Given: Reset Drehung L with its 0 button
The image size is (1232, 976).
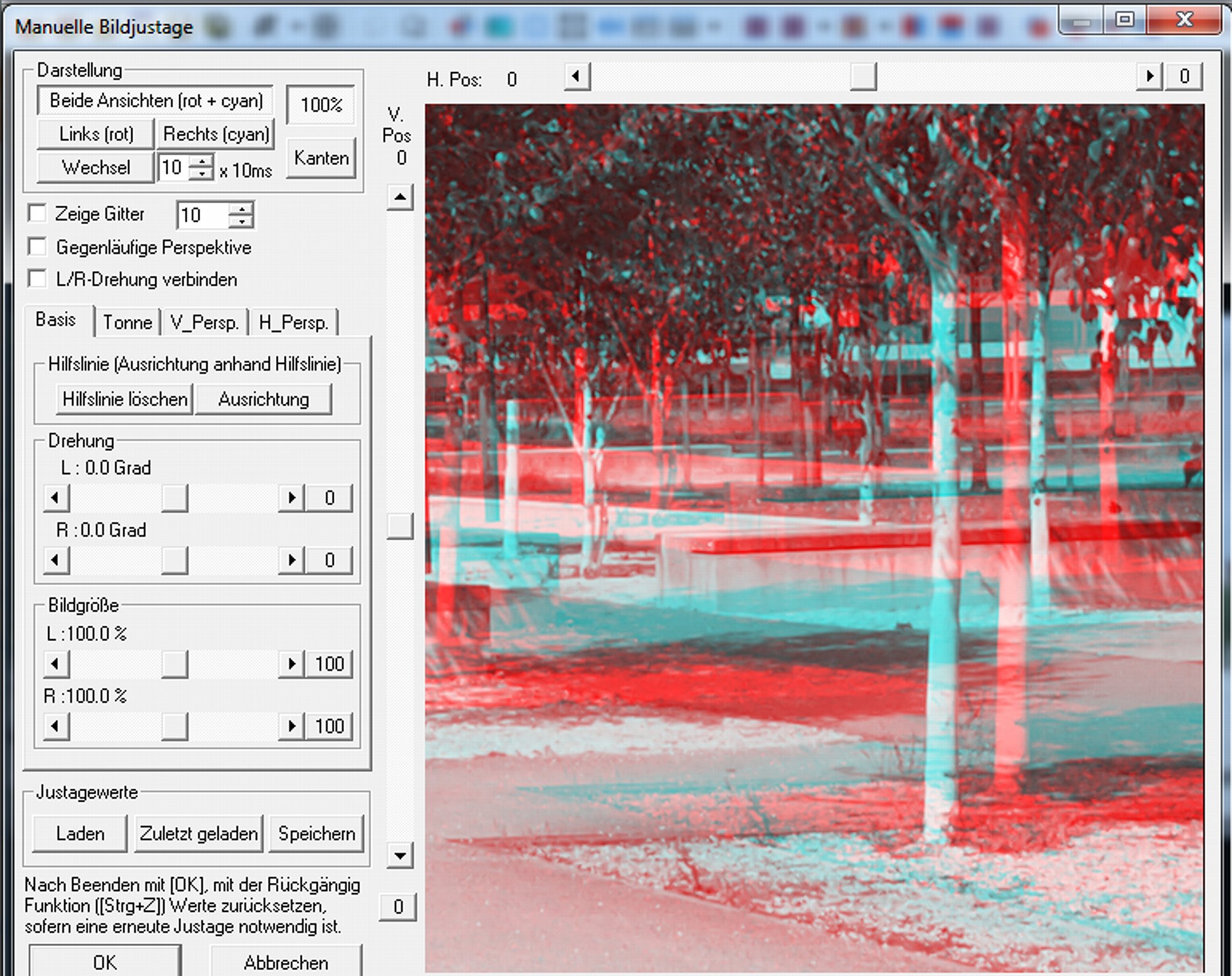Looking at the screenshot, I should tap(330, 498).
